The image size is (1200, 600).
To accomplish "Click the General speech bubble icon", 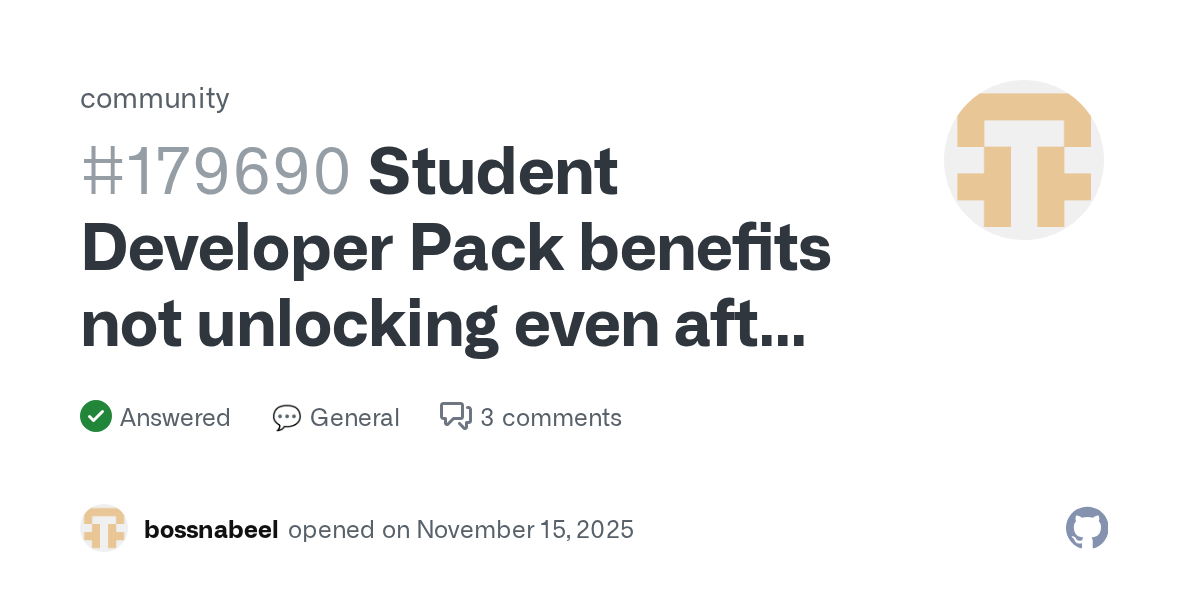I will click(x=287, y=417).
